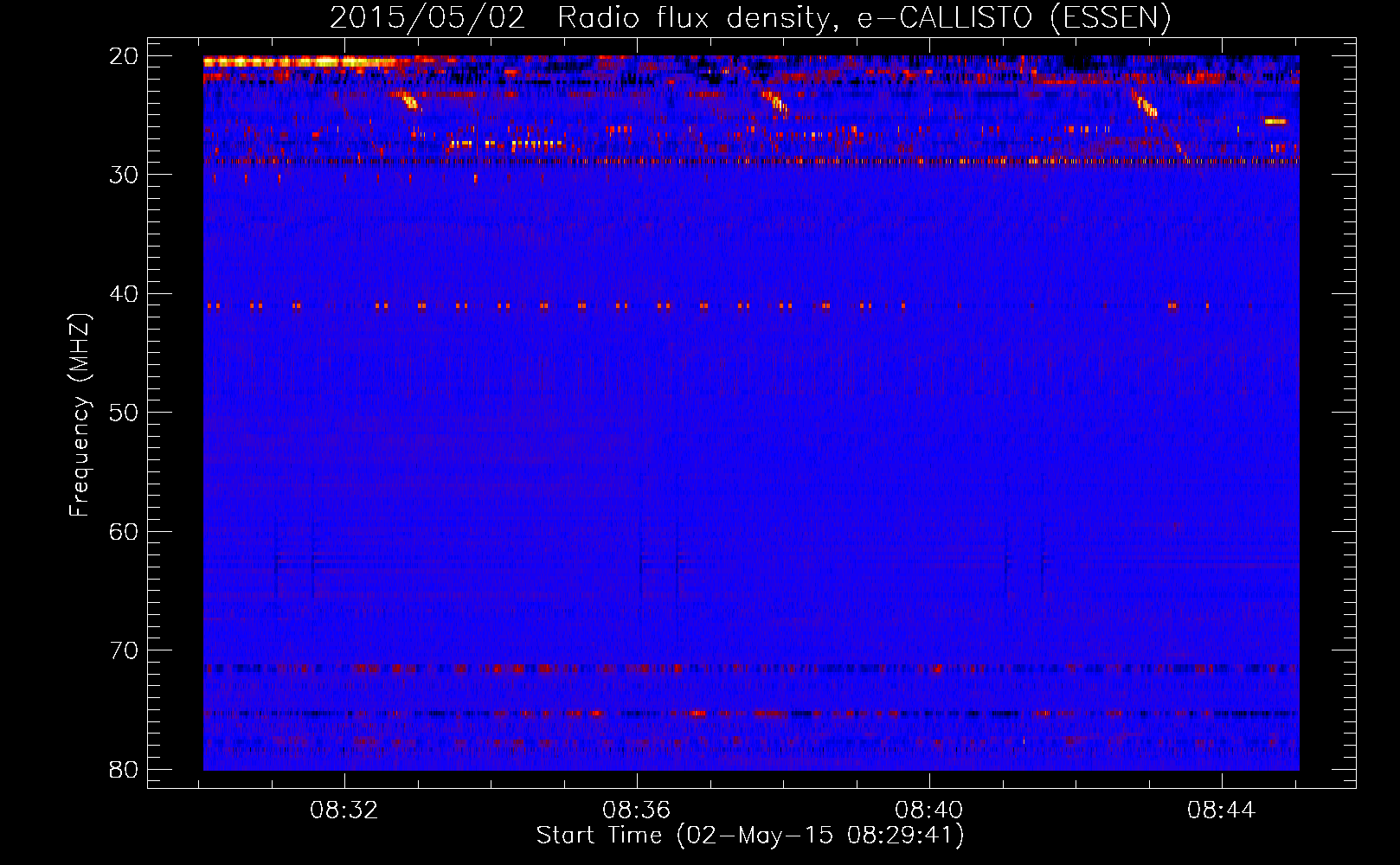Click the 80 frequency tick label

[x=124, y=769]
